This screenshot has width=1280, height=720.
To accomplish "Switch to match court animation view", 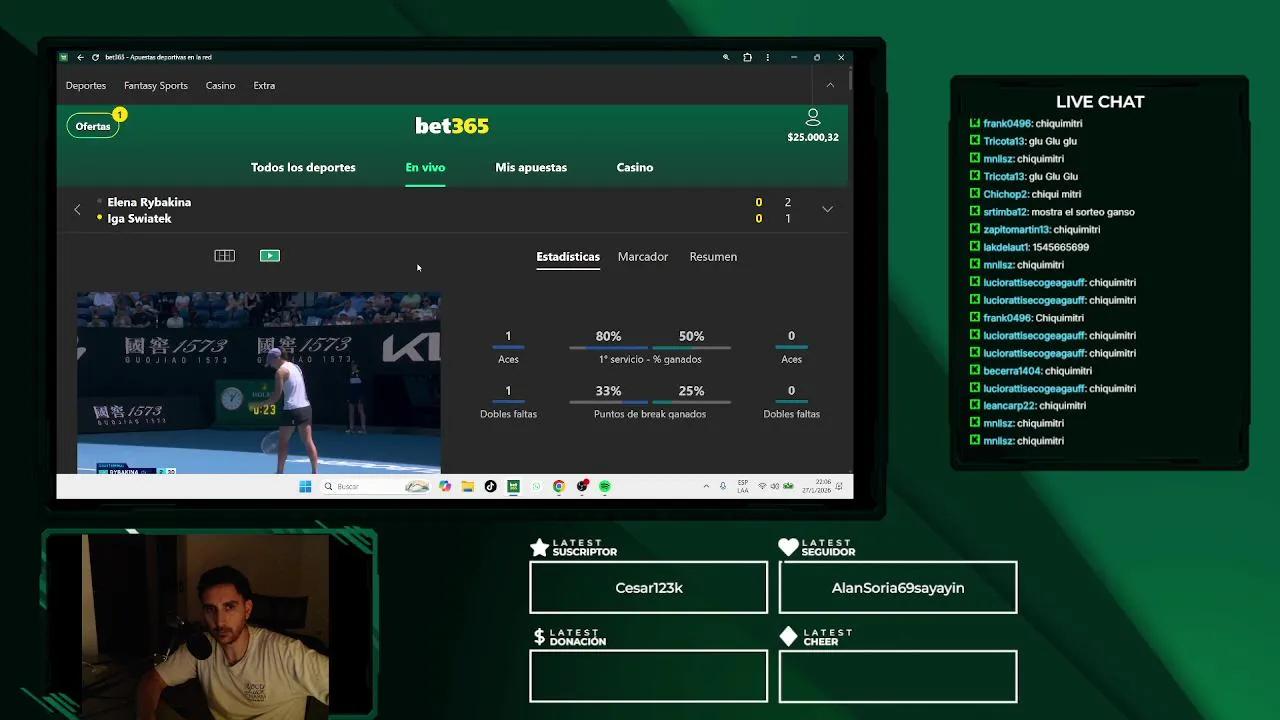I will pyautogui.click(x=224, y=256).
